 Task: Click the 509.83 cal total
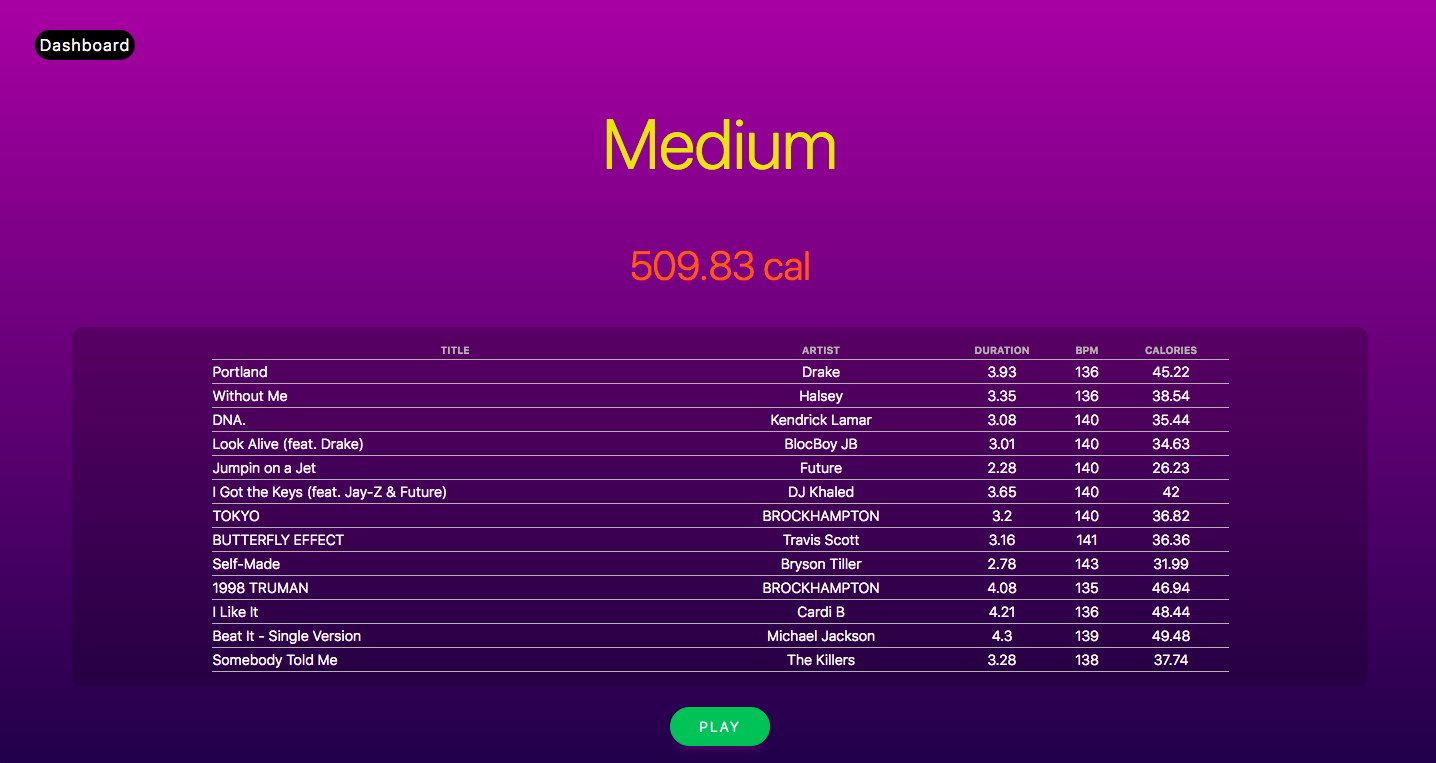719,266
